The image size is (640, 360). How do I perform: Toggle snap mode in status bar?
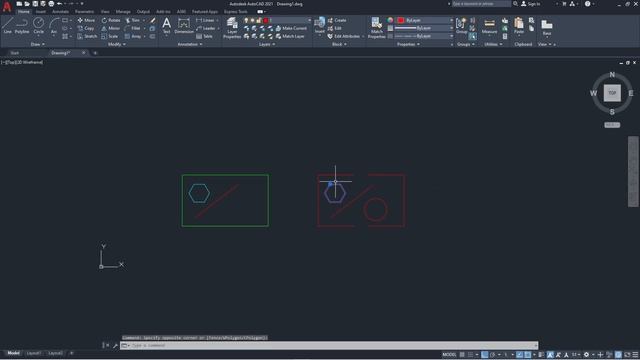[x=470, y=355]
